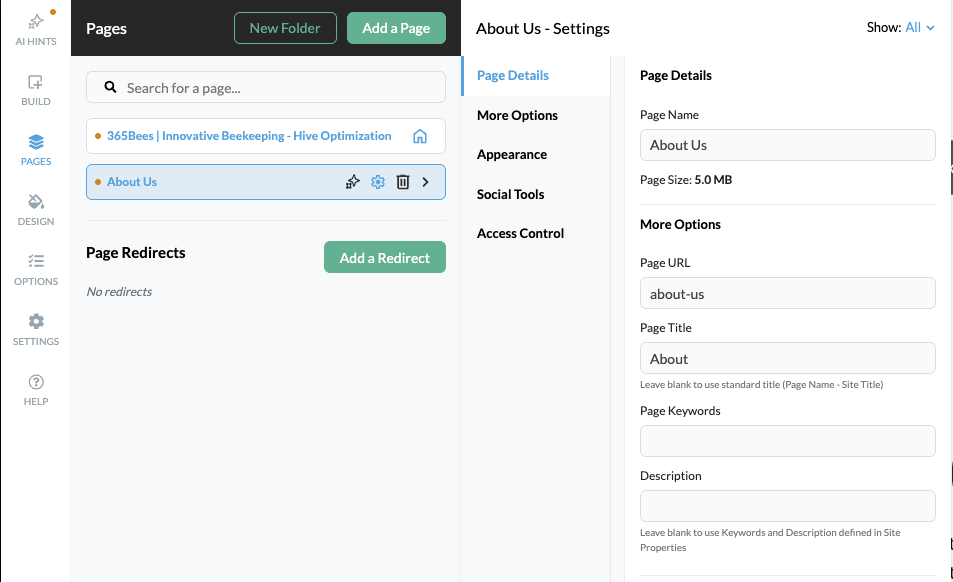953x582 pixels.
Task: Click the Add a Page button
Action: coord(396,28)
